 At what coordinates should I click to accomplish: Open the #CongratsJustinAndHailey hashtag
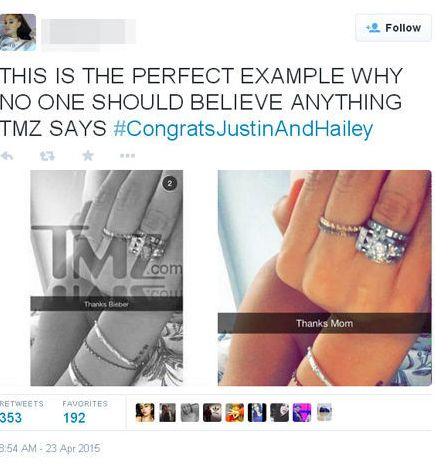(243, 129)
